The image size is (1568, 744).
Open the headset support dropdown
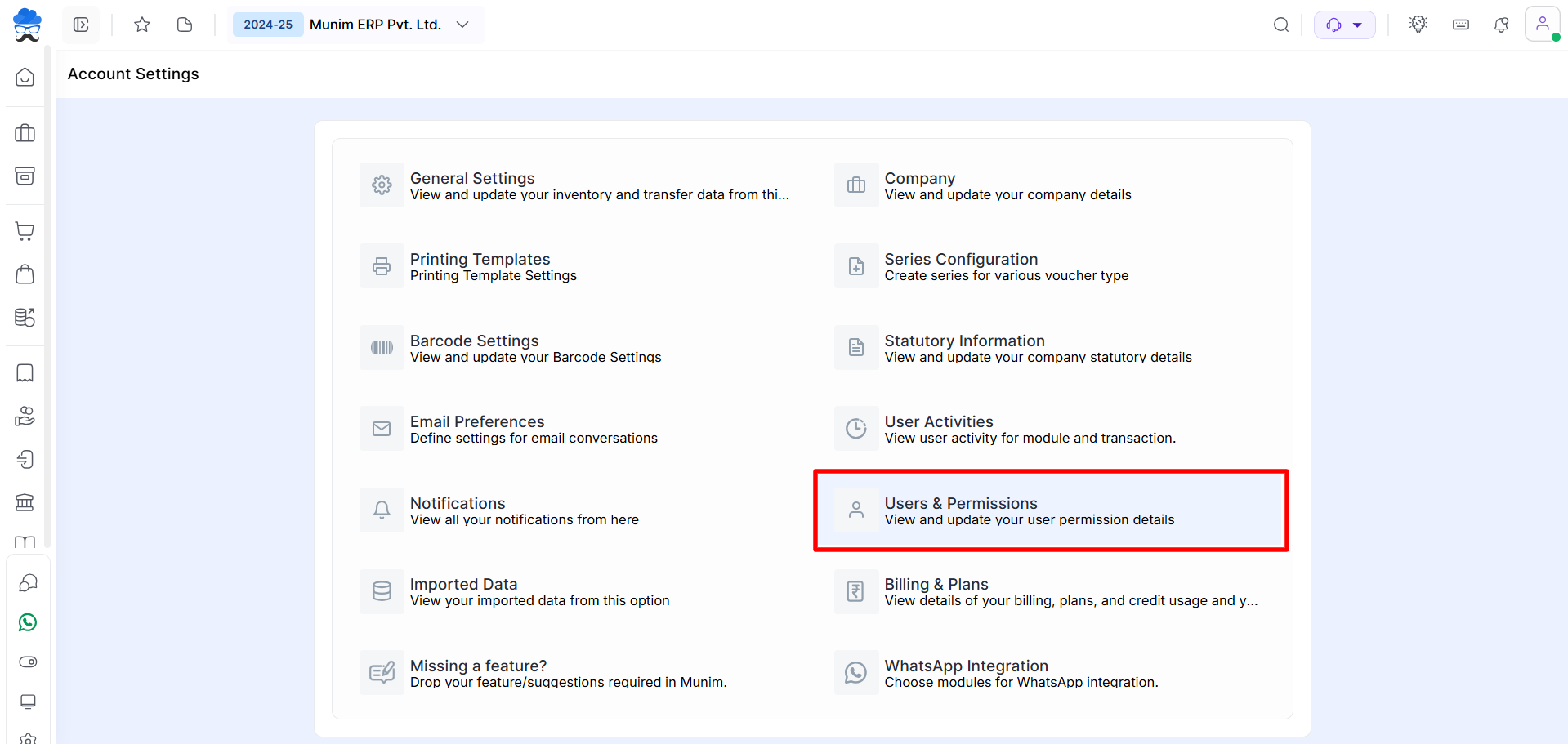pyautogui.click(x=1345, y=25)
